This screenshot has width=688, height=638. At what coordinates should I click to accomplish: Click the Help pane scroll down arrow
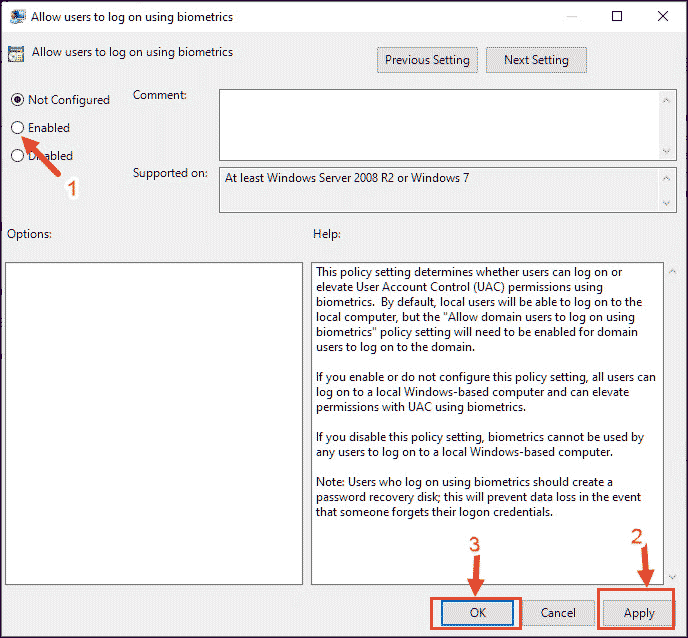point(672,577)
